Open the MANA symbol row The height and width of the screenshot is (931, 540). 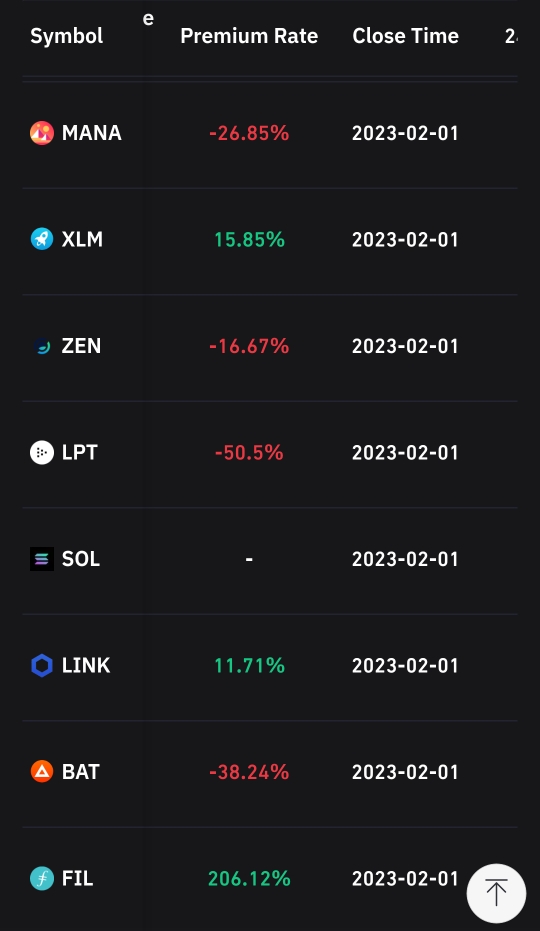point(270,133)
